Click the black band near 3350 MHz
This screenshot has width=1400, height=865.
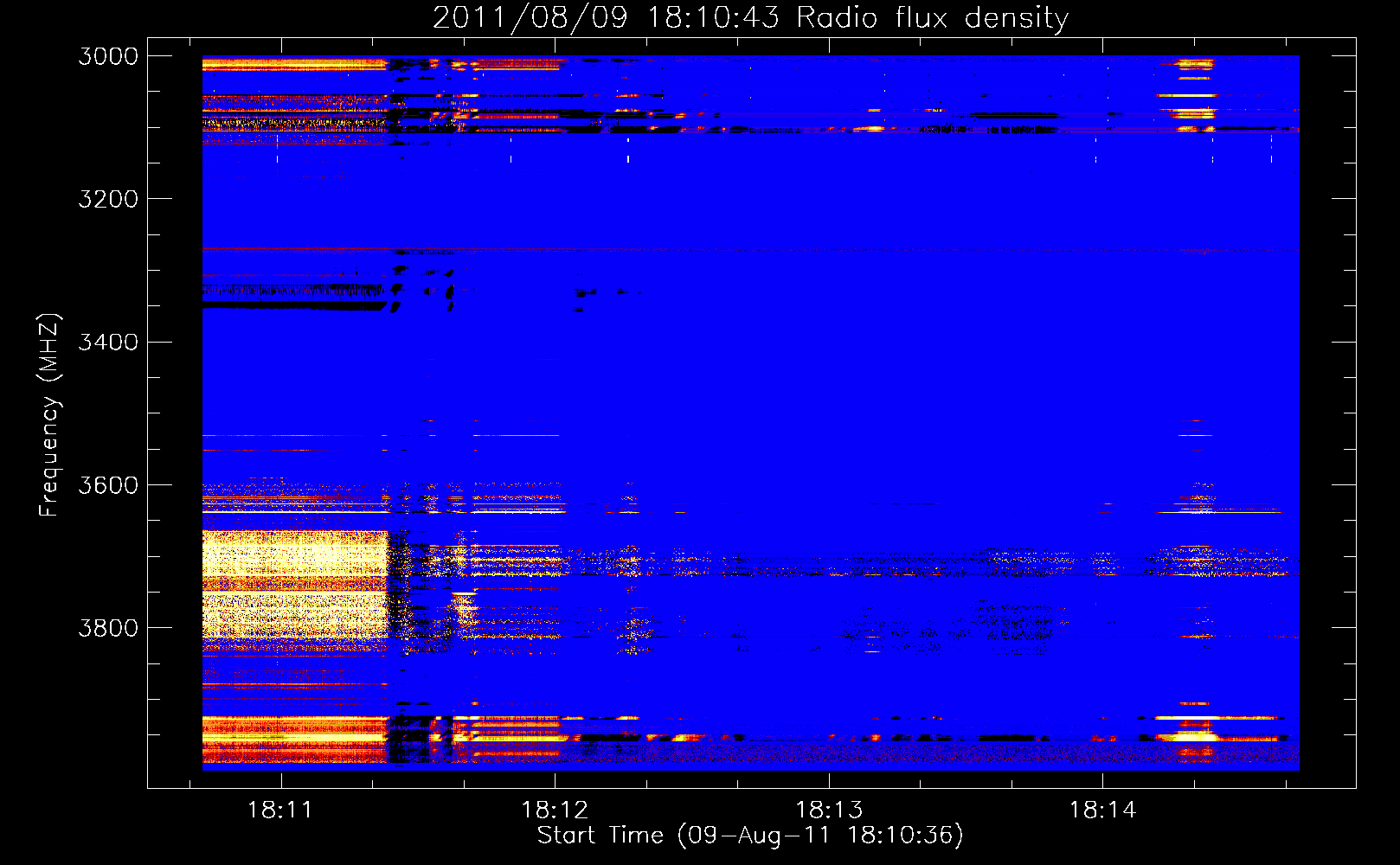[x=294, y=305]
